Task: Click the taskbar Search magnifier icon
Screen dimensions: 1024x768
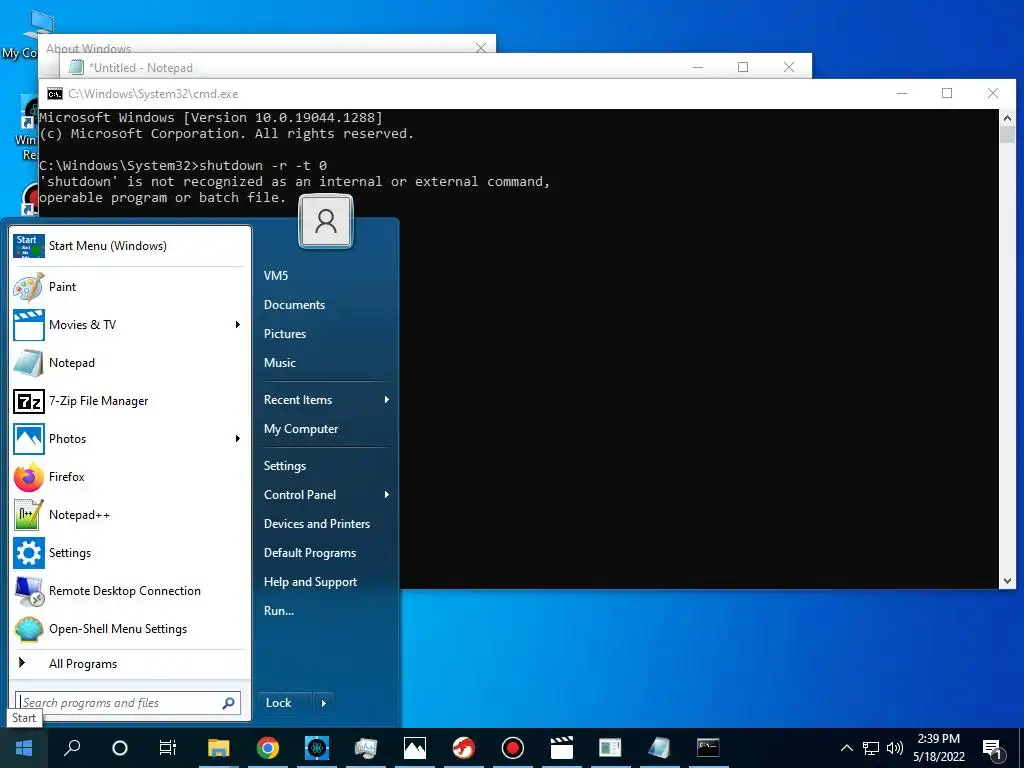Action: pos(72,748)
